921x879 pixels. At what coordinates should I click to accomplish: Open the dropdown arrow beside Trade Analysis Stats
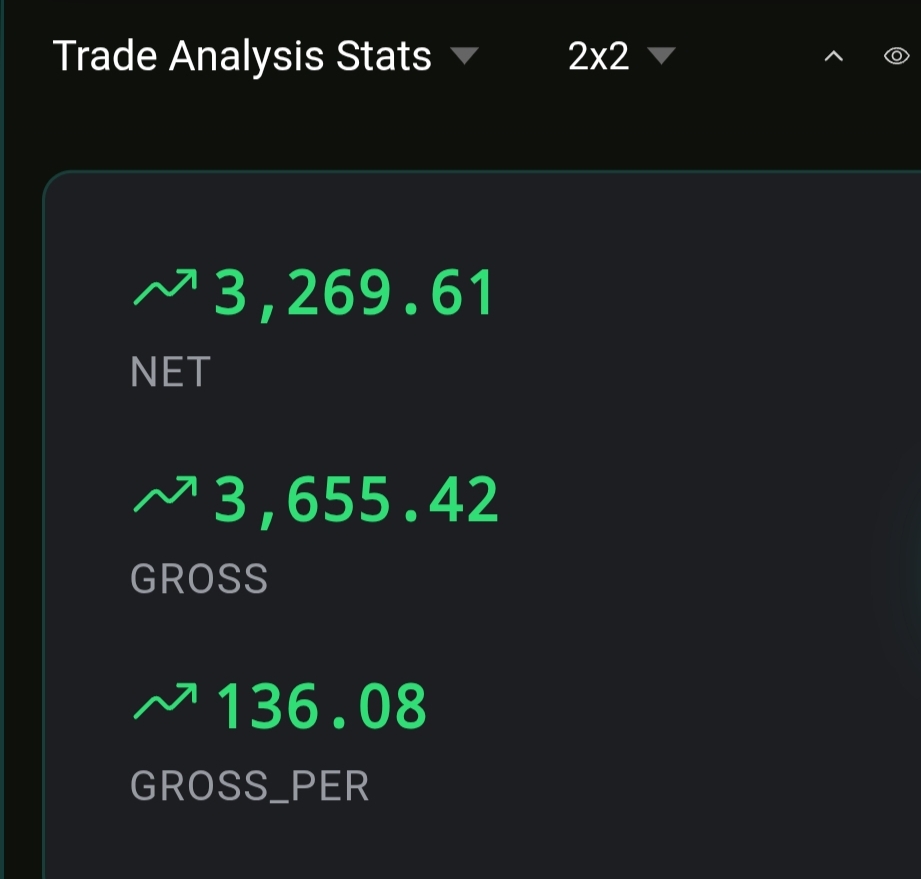(464, 55)
